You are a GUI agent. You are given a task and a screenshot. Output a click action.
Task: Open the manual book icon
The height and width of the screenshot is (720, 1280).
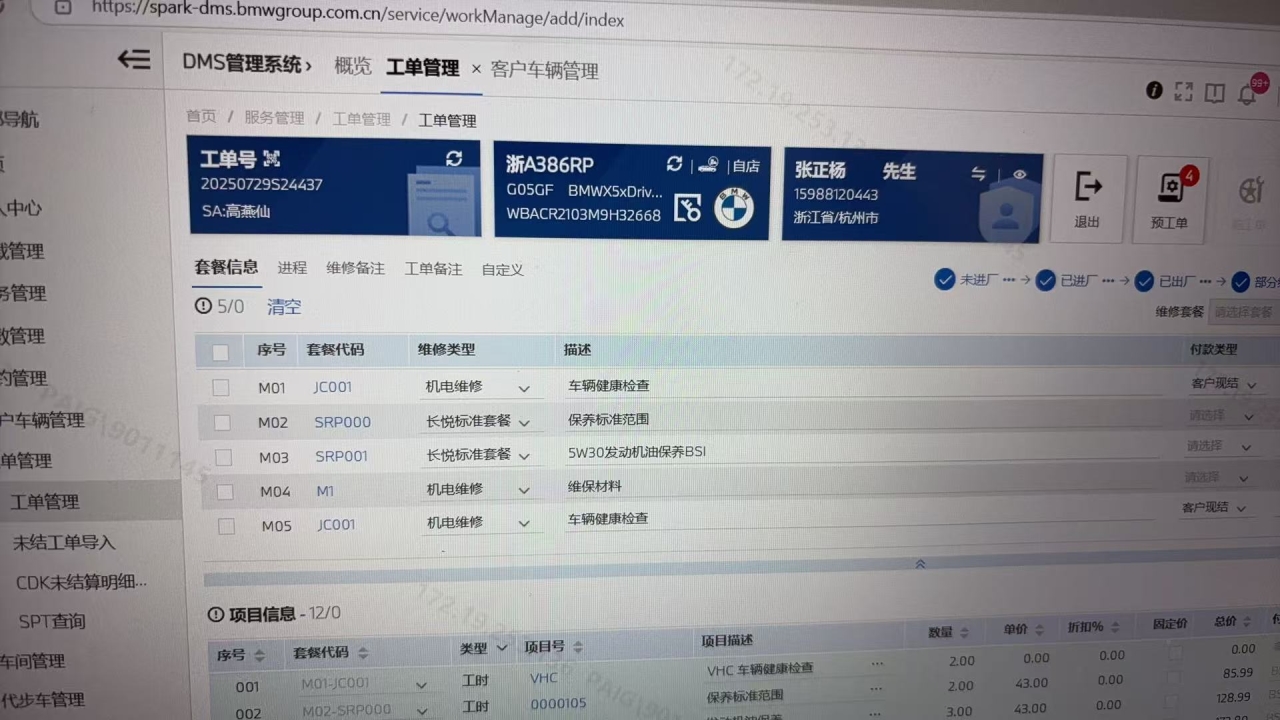point(1215,93)
